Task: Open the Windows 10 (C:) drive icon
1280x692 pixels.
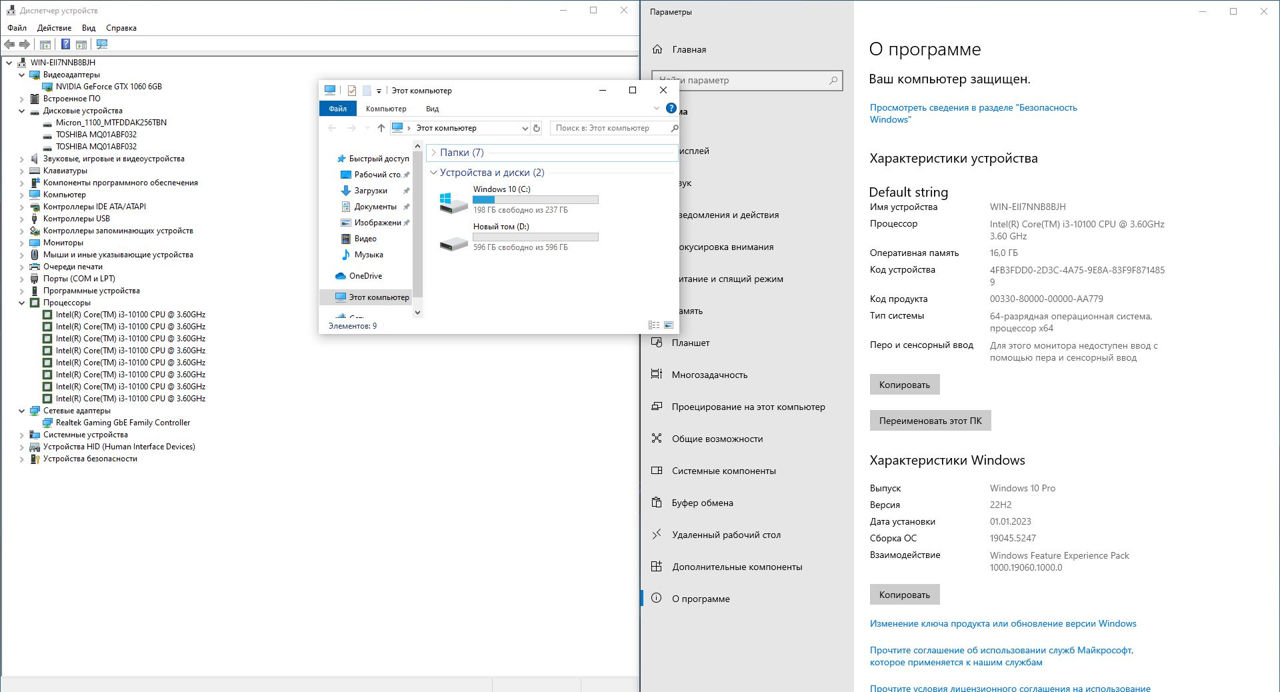Action: click(453, 202)
